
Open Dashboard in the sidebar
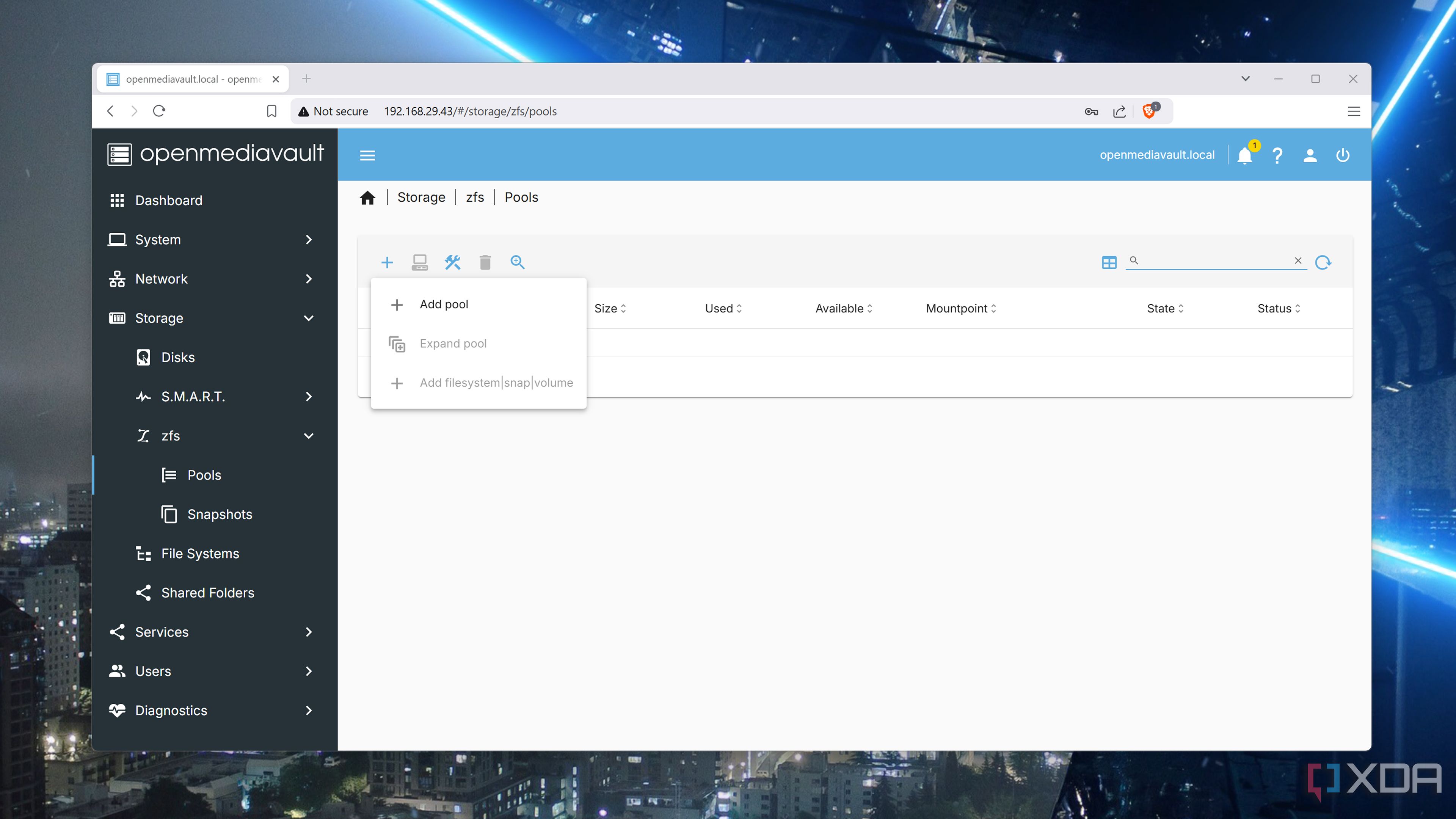tap(215, 200)
